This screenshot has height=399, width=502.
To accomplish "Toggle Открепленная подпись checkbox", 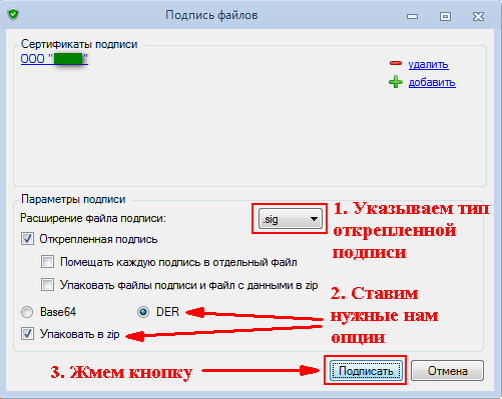I will coord(27,239).
